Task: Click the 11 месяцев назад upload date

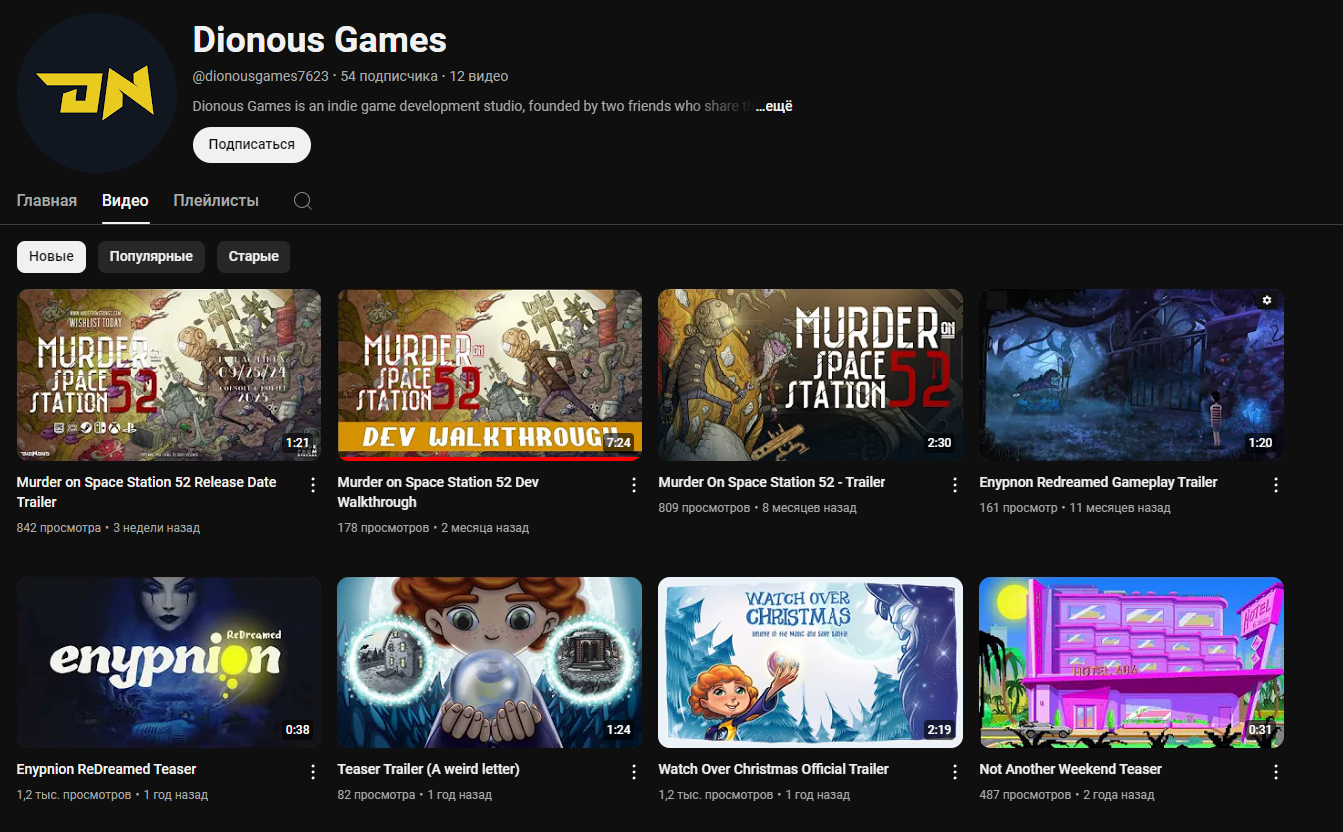Action: (1120, 508)
